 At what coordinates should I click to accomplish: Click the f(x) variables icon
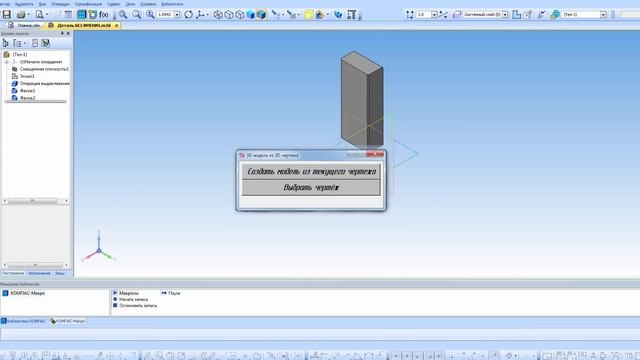coord(104,15)
